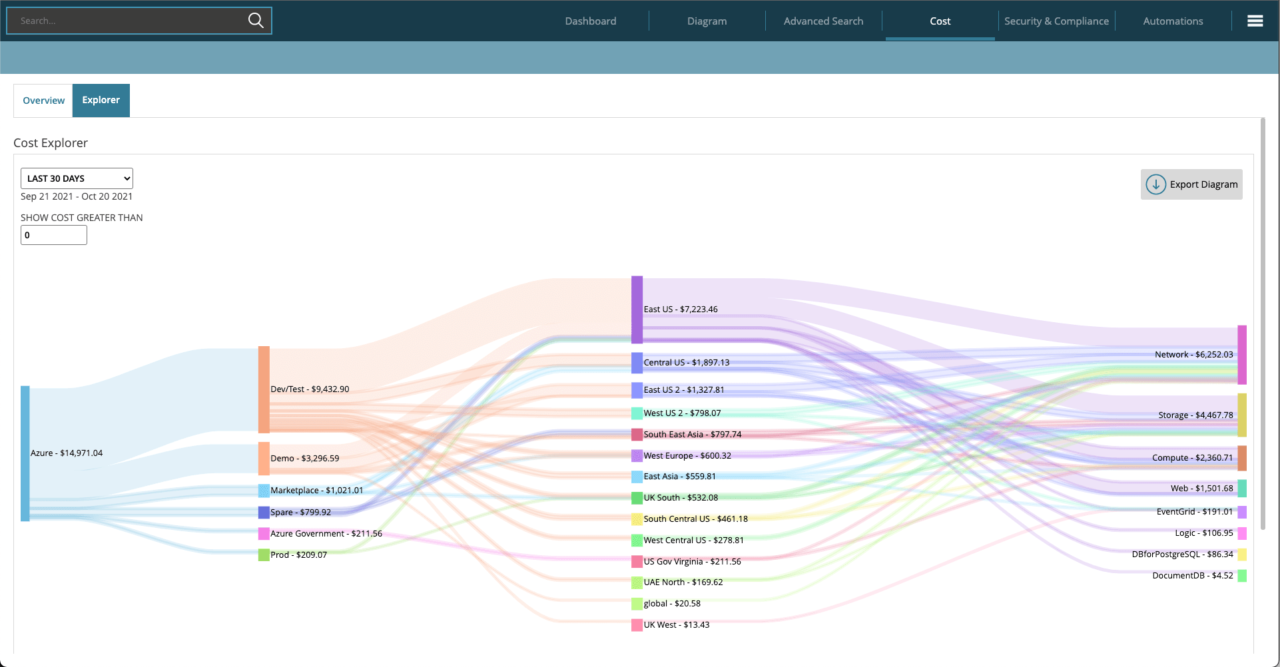This screenshot has width=1280, height=667.
Task: Click the search magnifier icon
Action: 255,20
